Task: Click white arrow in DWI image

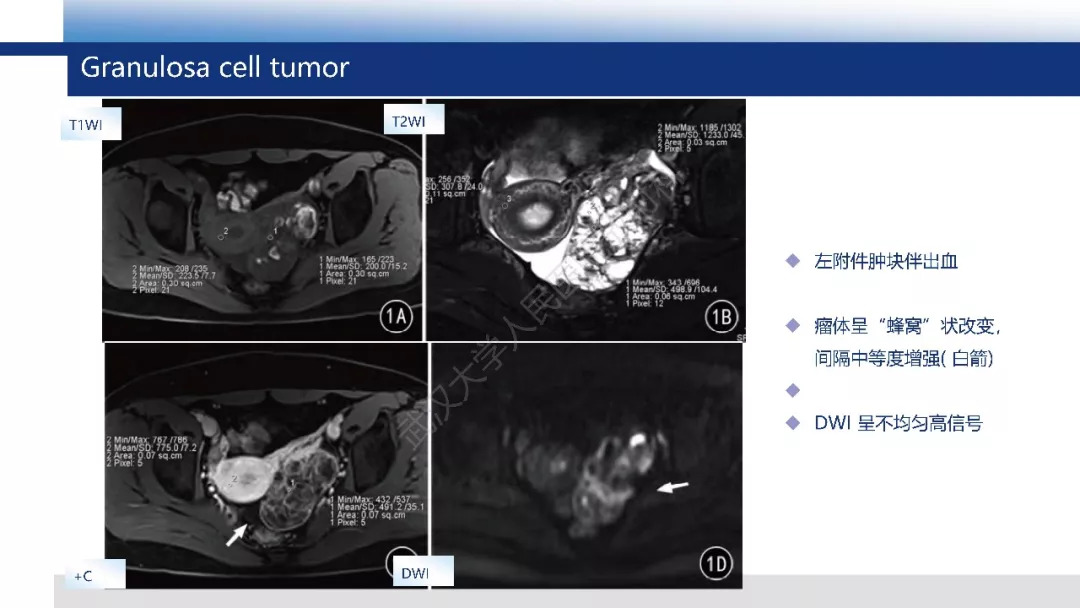Action: (x=672, y=487)
